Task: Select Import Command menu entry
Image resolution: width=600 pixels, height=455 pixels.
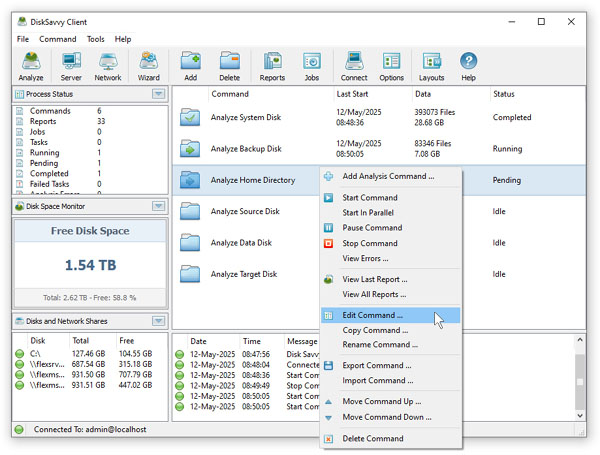Action: (x=390, y=381)
